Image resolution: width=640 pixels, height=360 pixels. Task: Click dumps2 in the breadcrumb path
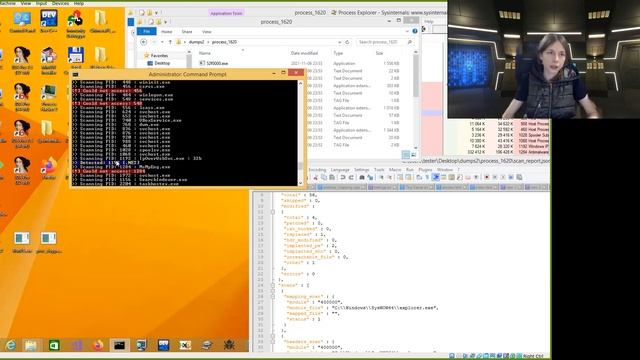click(196, 42)
